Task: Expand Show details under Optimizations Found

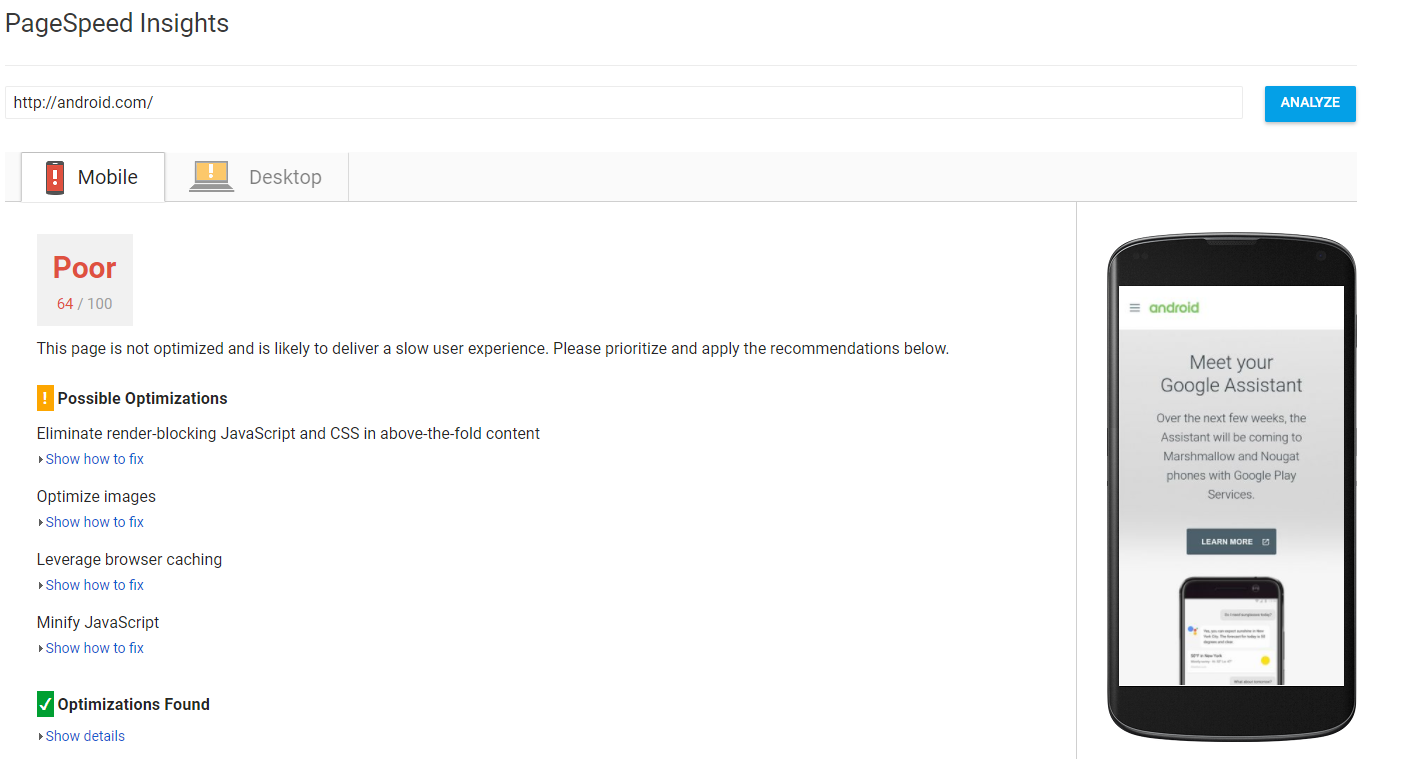Action: pyautogui.click(x=85, y=736)
